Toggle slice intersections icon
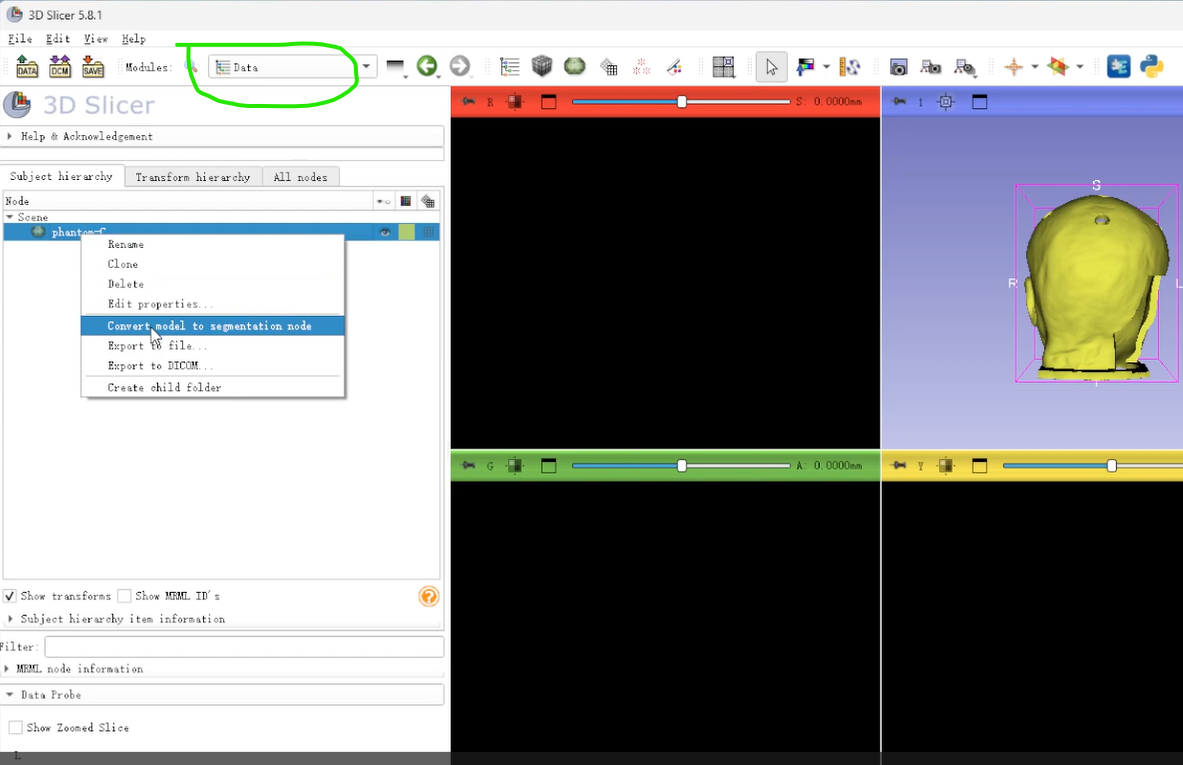The width and height of the screenshot is (1183, 765). click(1059, 67)
